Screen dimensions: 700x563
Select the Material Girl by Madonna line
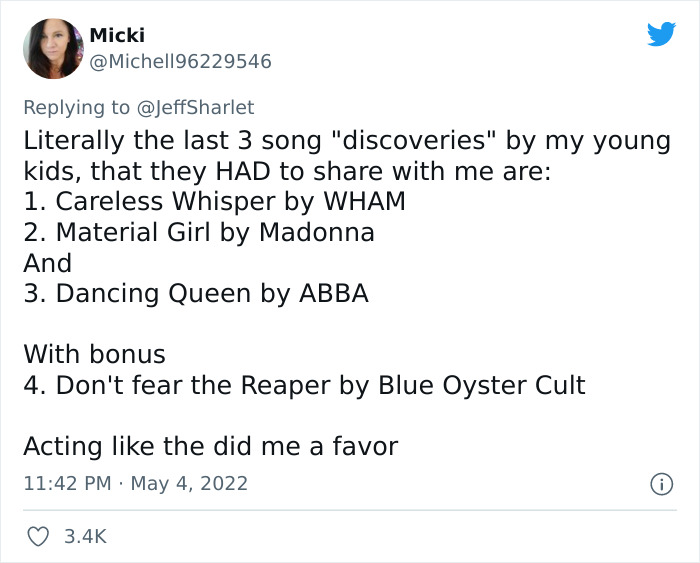(x=199, y=233)
